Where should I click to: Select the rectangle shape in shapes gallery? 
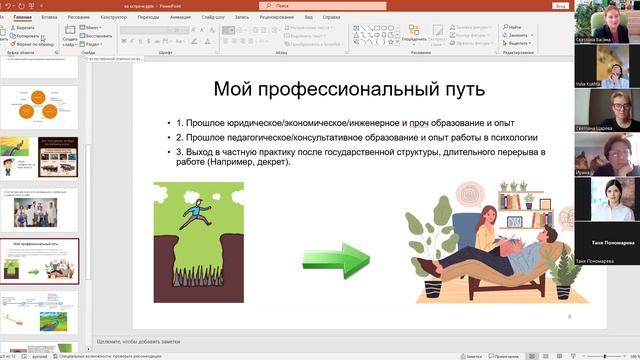coord(377,28)
